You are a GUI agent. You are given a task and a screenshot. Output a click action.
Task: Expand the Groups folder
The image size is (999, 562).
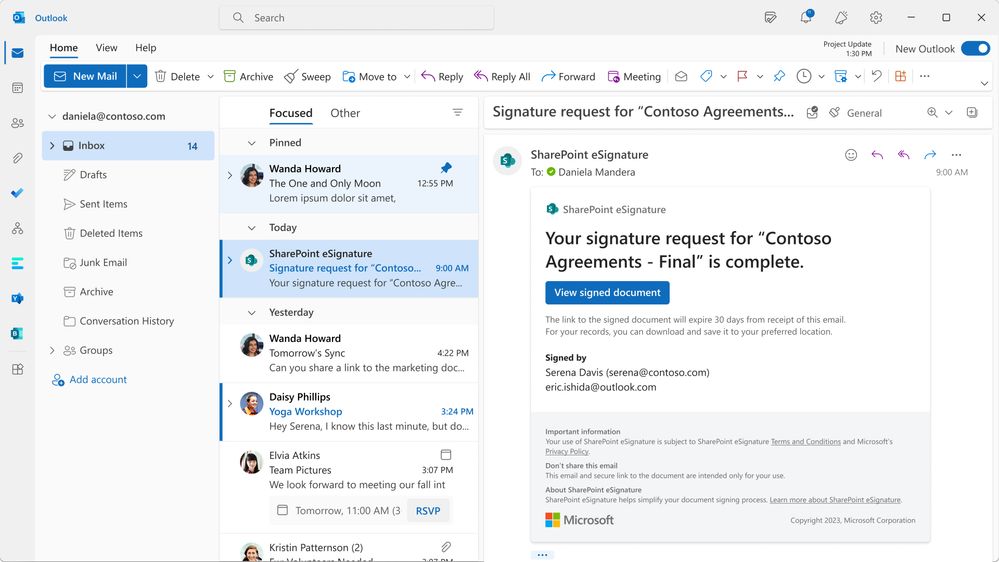point(52,350)
